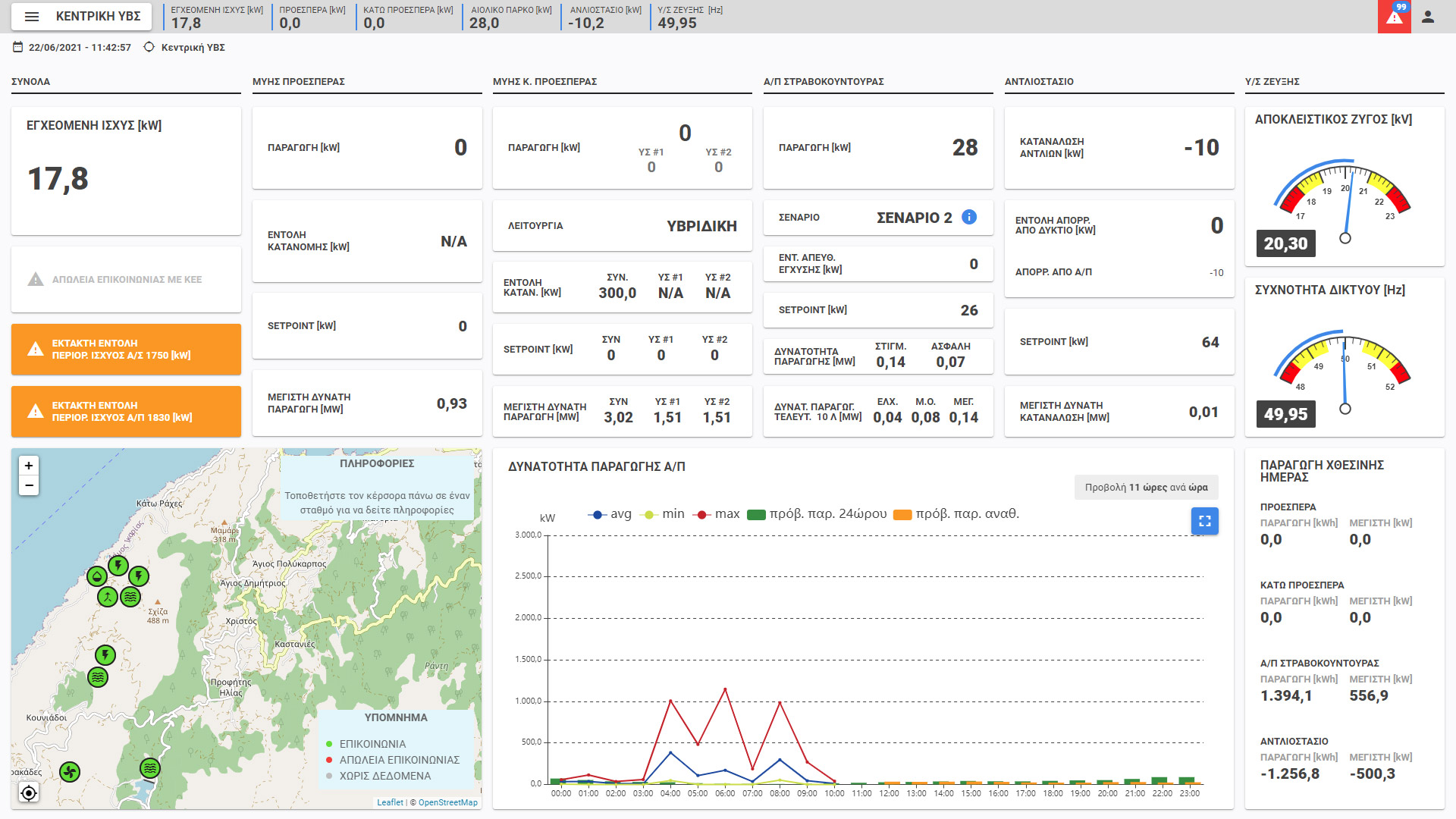This screenshot has height=819, width=1456.
Task: Click the 1830 kW emergency command alert
Action: pyautogui.click(x=126, y=411)
